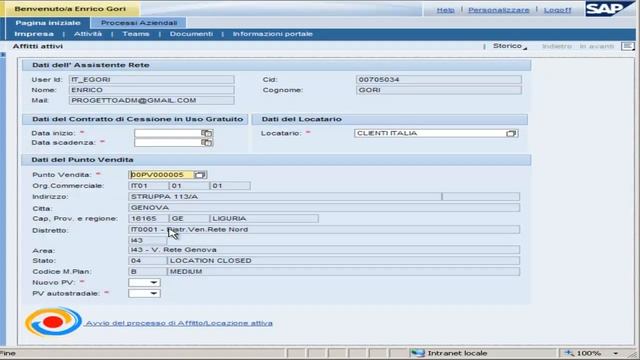Click the Org.Commerciale field IT01
Viewport: 640px width, 360px height.
pyautogui.click(x=148, y=186)
